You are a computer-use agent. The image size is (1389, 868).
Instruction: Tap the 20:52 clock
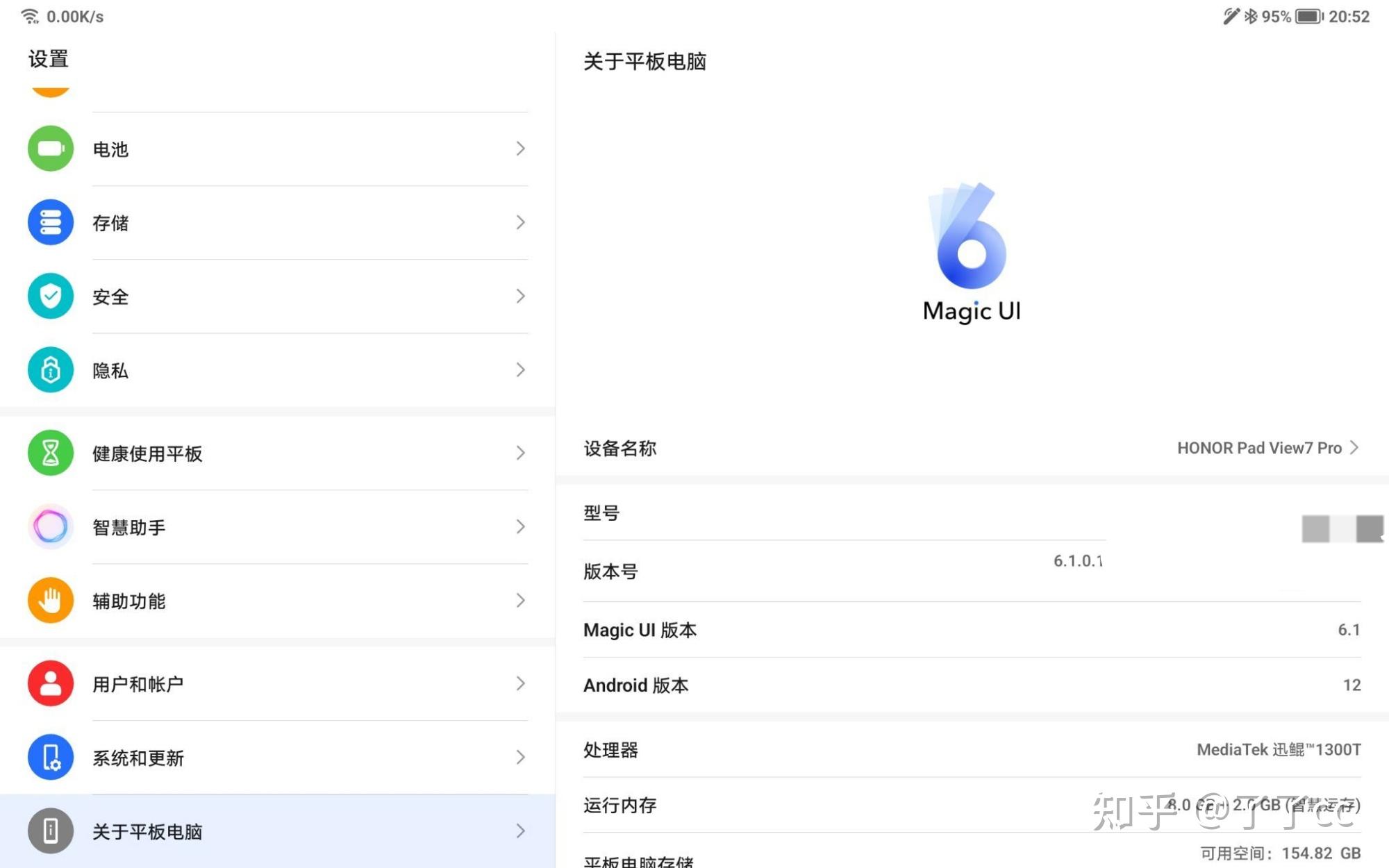[1349, 17]
